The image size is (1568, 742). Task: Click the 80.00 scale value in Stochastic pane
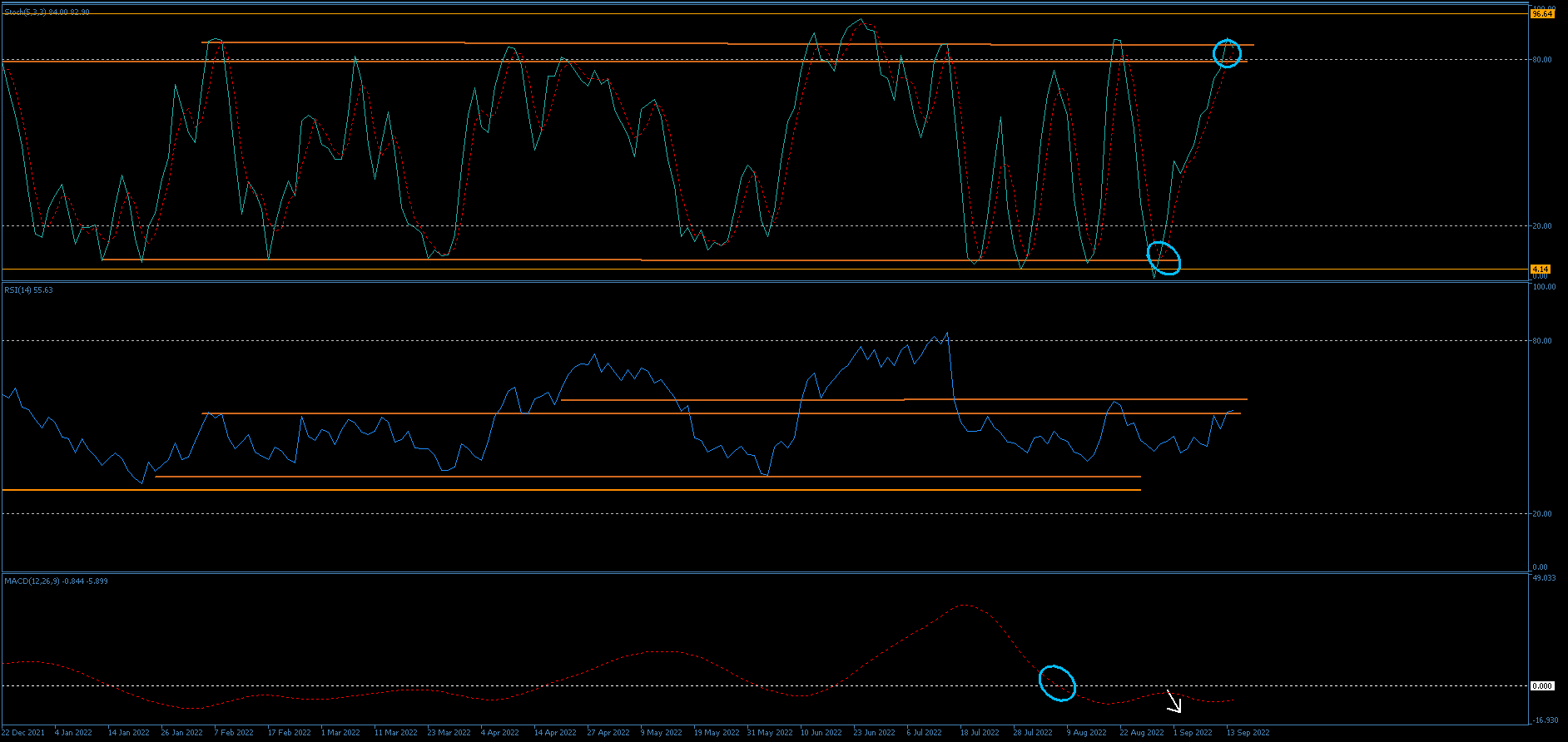point(1542,60)
